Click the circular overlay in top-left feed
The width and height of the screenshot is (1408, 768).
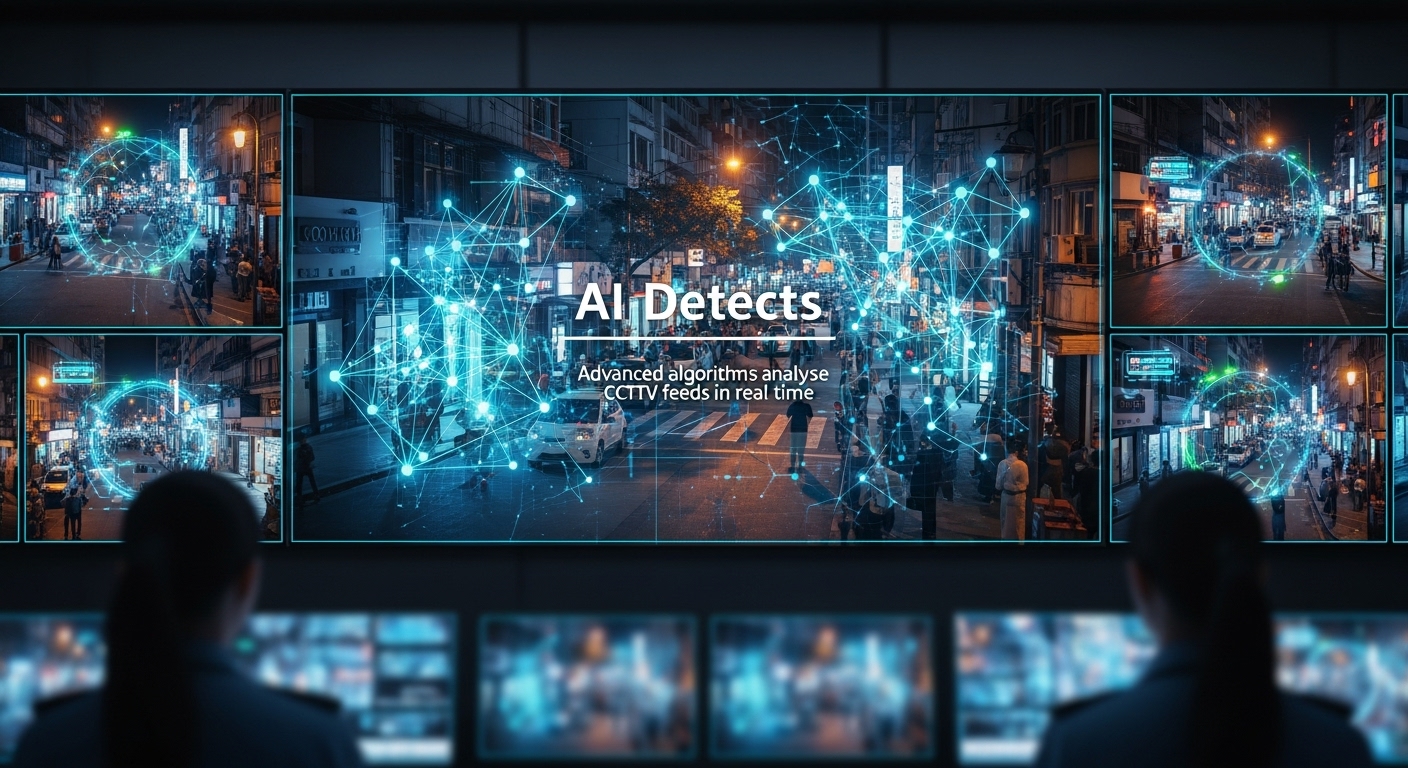coord(130,205)
